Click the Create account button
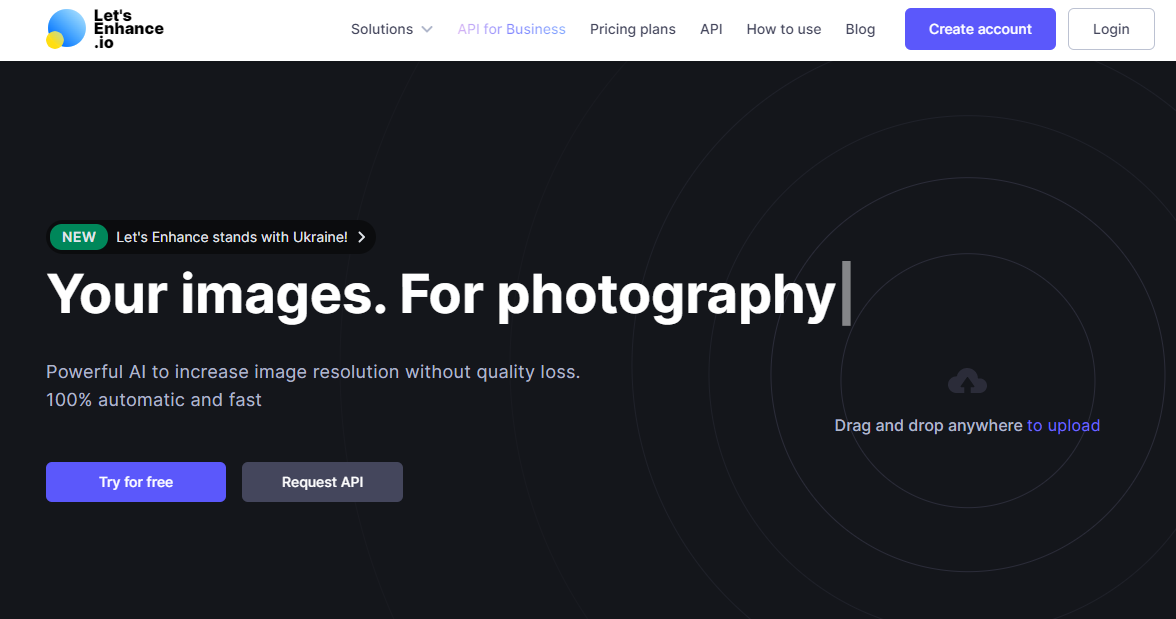This screenshot has width=1176, height=619. [x=980, y=29]
